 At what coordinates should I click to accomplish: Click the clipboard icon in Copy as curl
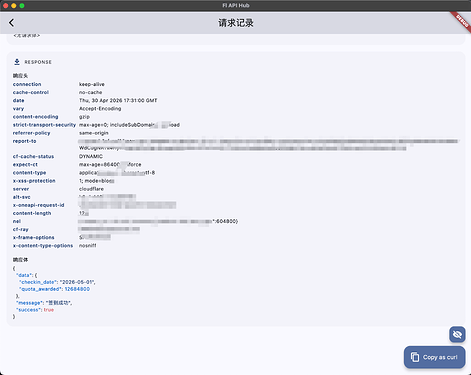coord(415,357)
